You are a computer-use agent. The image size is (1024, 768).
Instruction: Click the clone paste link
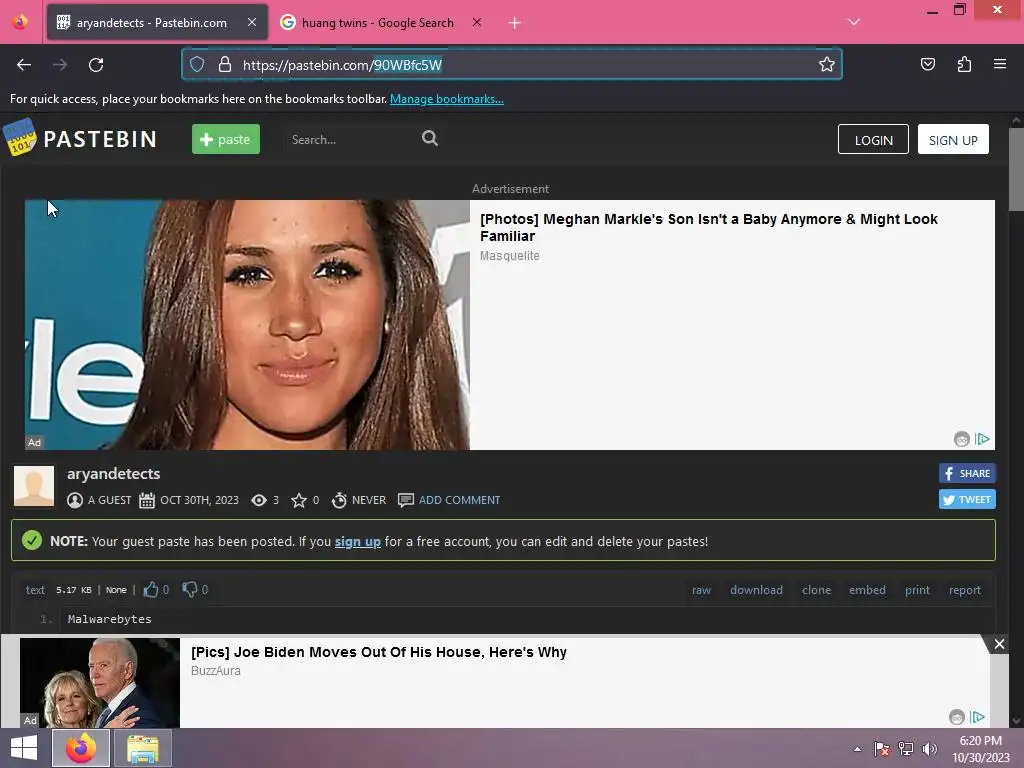[816, 590]
